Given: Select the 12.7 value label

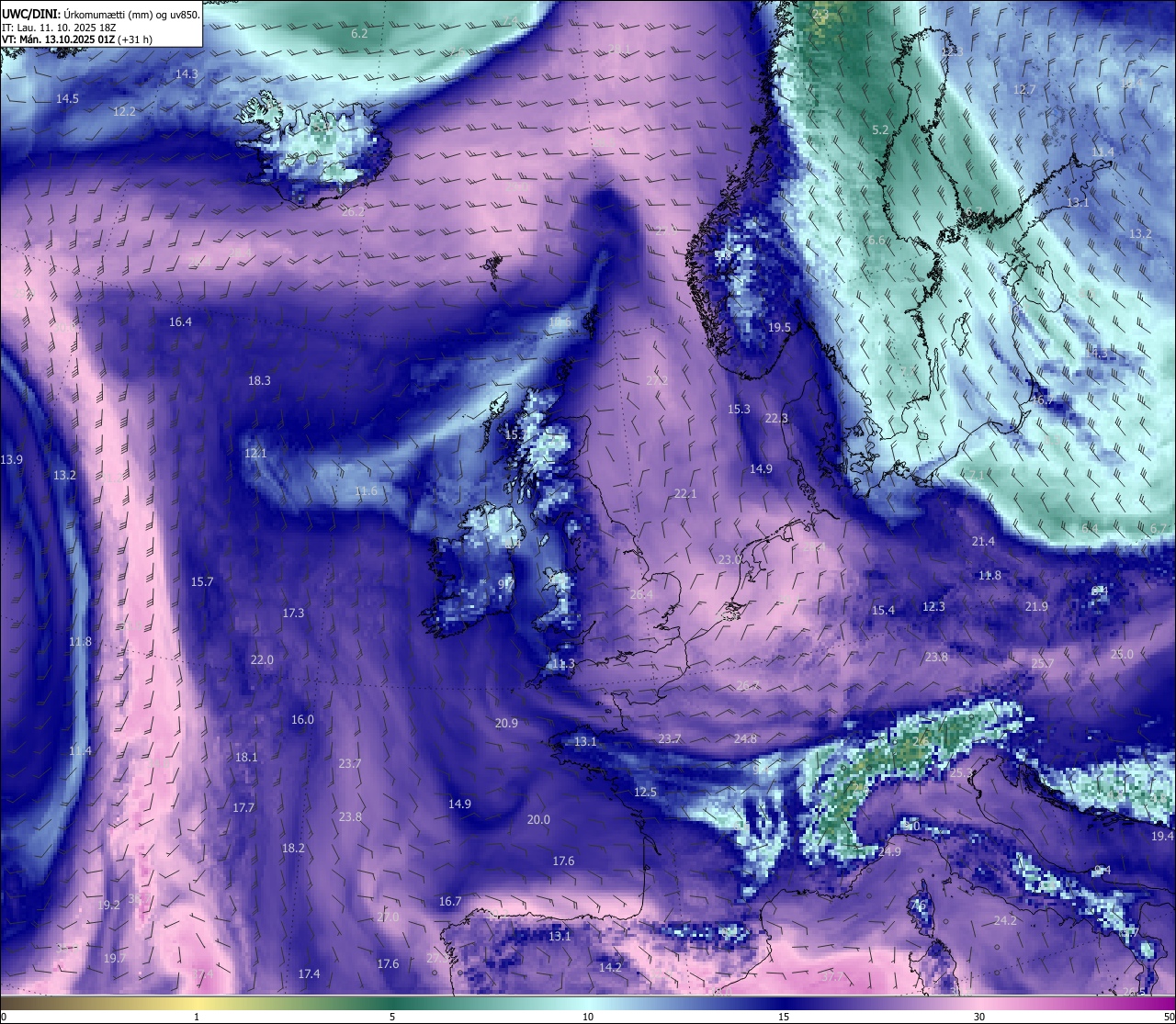Looking at the screenshot, I should click(1023, 90).
